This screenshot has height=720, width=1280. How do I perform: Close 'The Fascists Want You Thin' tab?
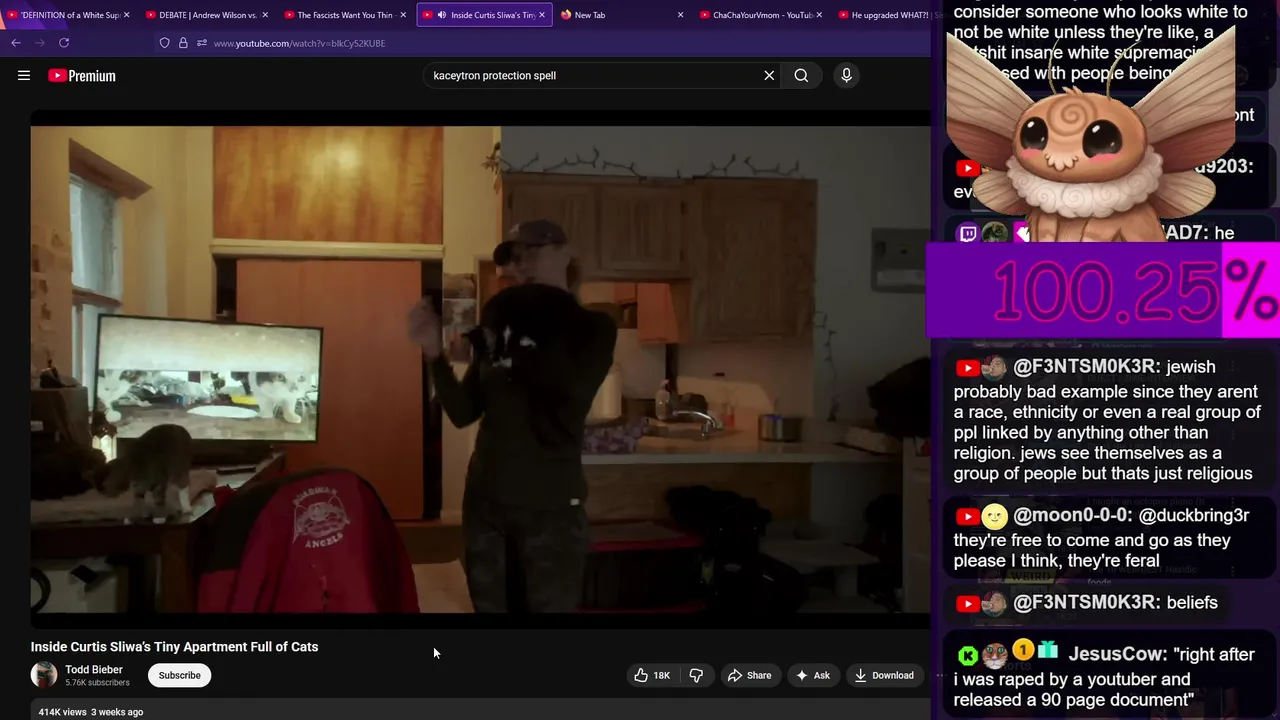pyautogui.click(x=403, y=15)
